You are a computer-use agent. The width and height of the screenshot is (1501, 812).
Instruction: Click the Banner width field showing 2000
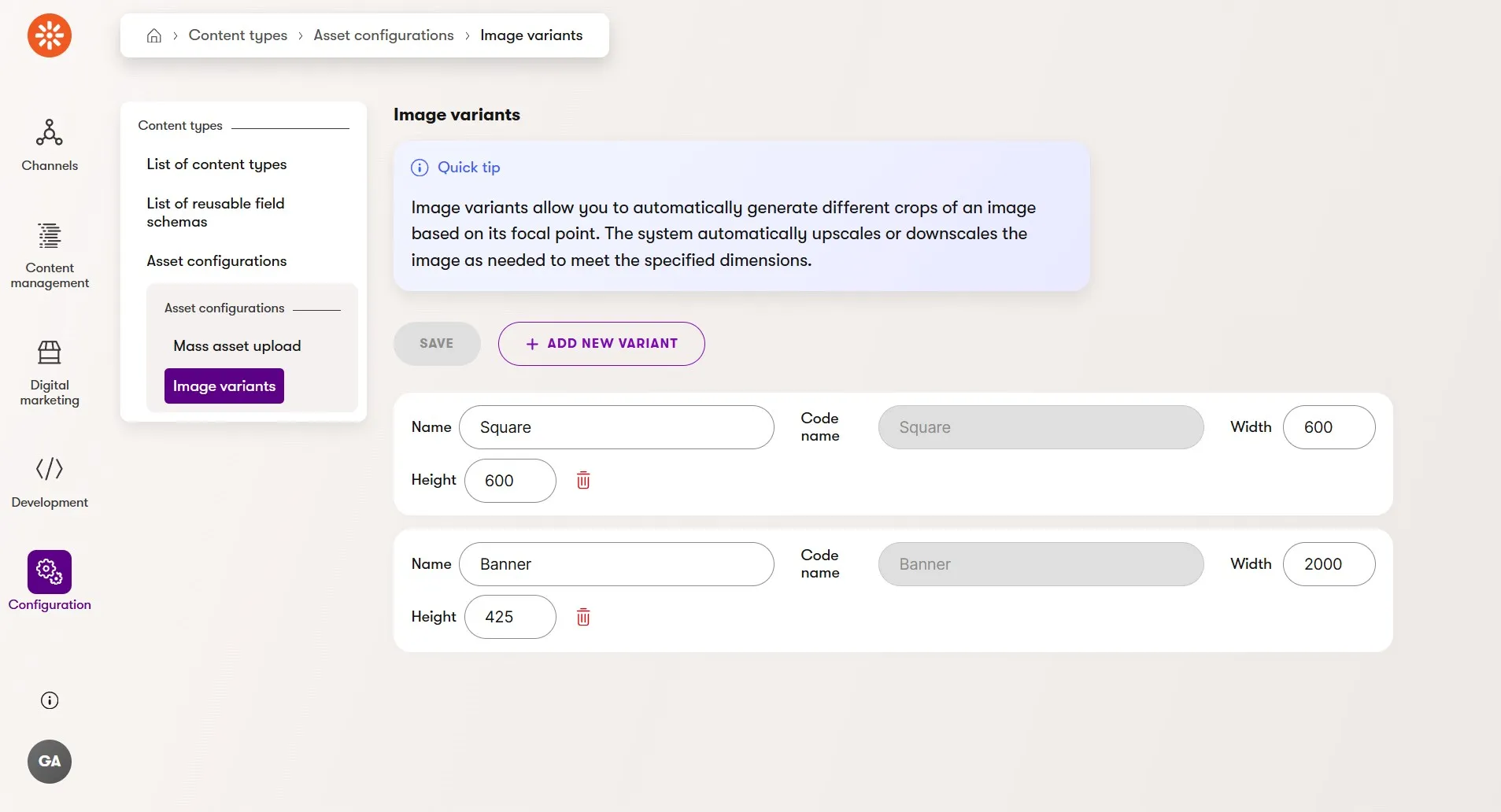click(x=1329, y=564)
